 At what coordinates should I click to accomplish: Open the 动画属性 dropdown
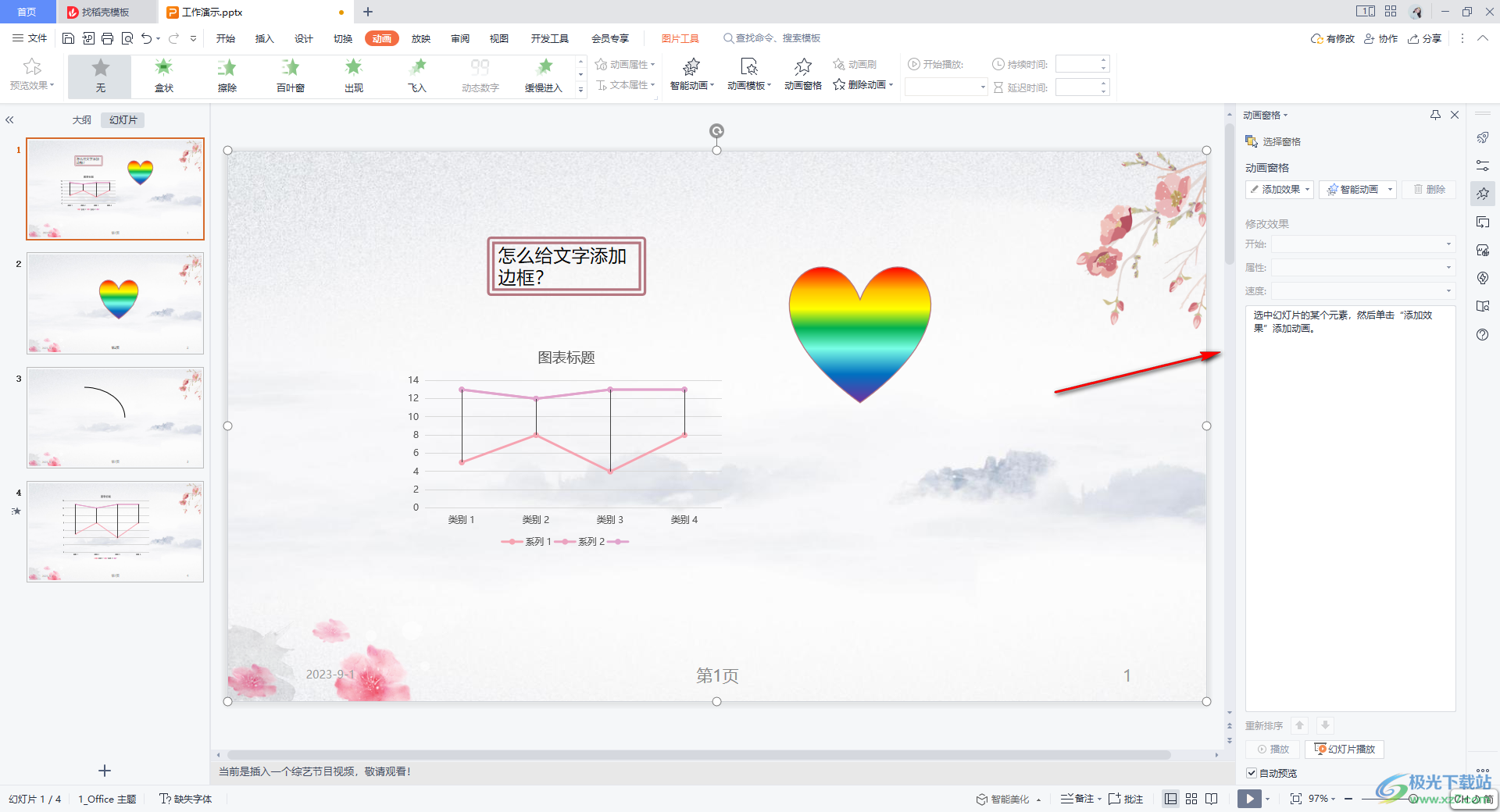point(625,64)
